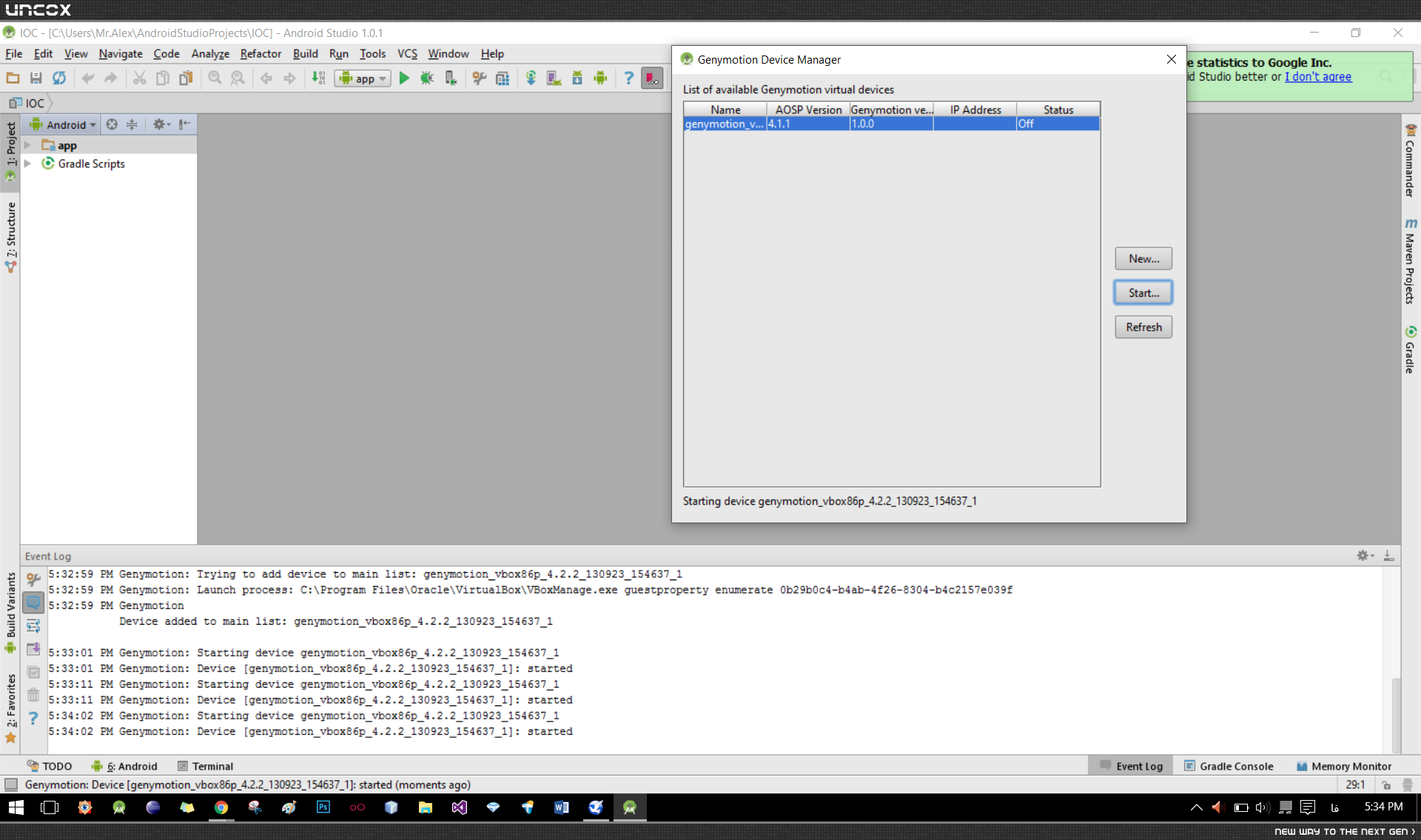Open the Build menu
1421x840 pixels.
[x=305, y=53]
